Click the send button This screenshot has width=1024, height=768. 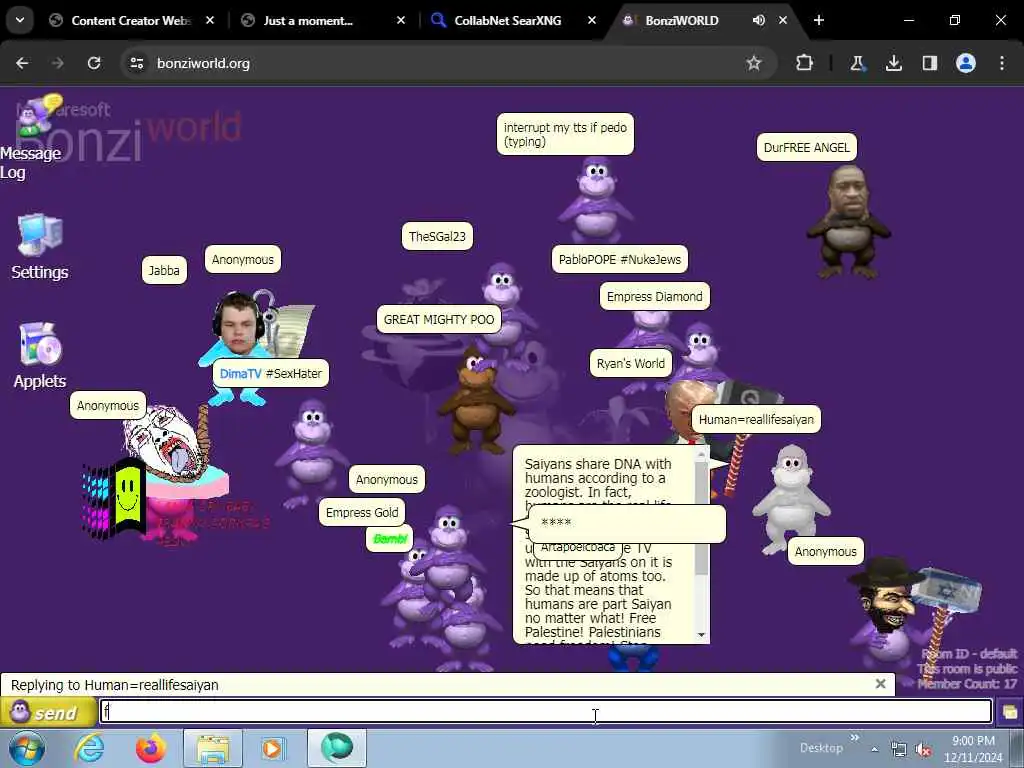coord(48,712)
